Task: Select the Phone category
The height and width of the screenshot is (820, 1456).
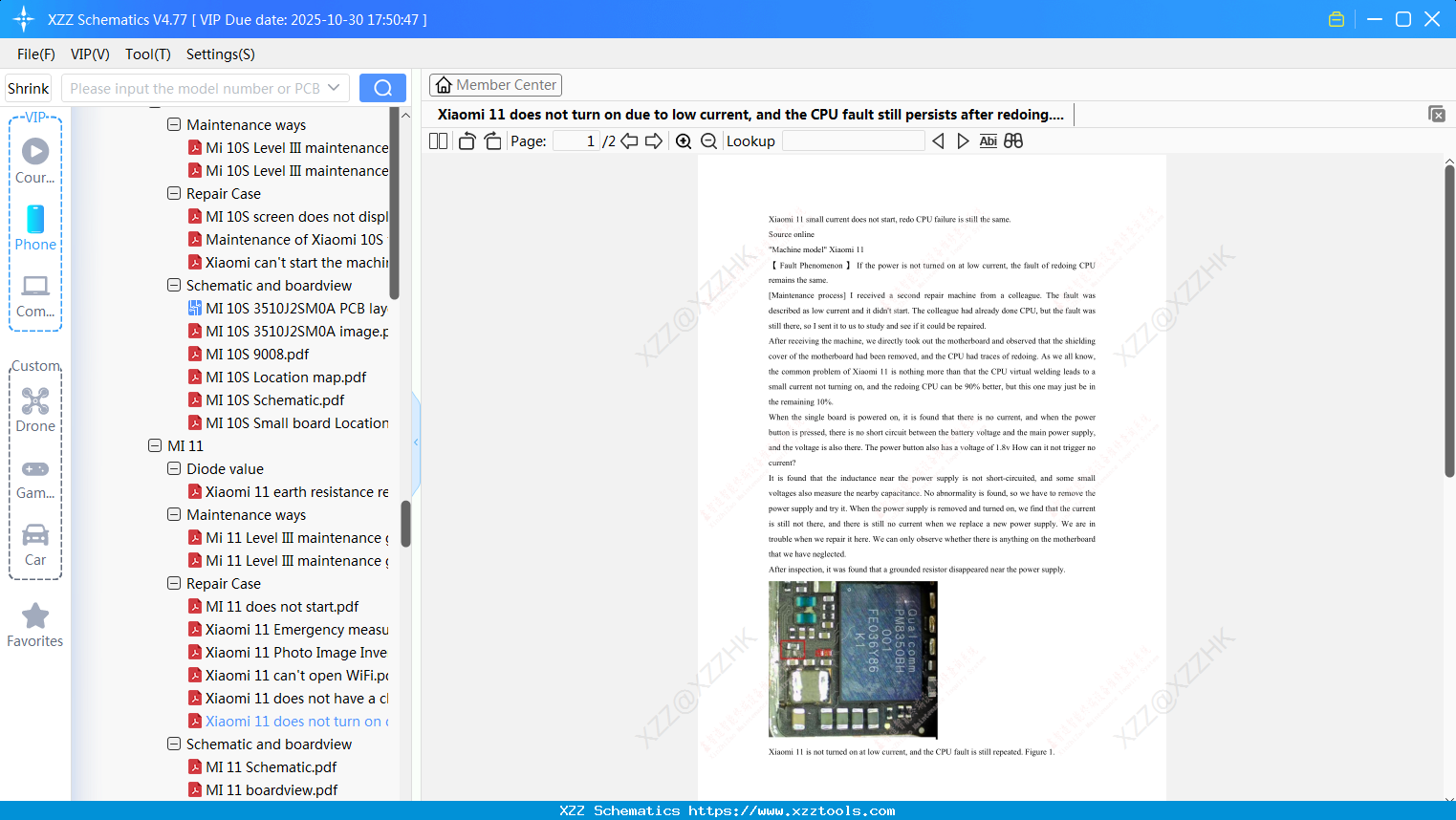Action: point(35,228)
